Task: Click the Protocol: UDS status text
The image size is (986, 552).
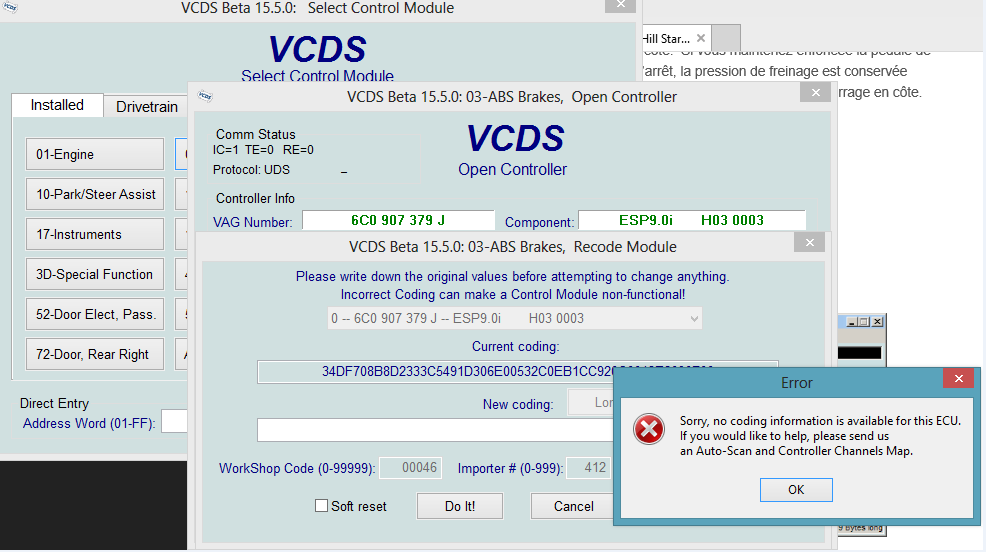Action: point(251,170)
